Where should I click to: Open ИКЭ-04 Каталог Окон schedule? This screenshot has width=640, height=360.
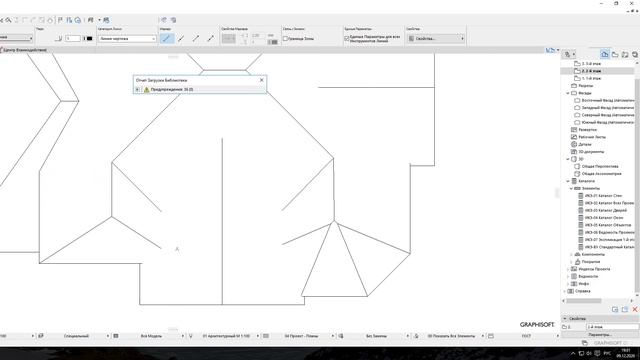click(604, 218)
